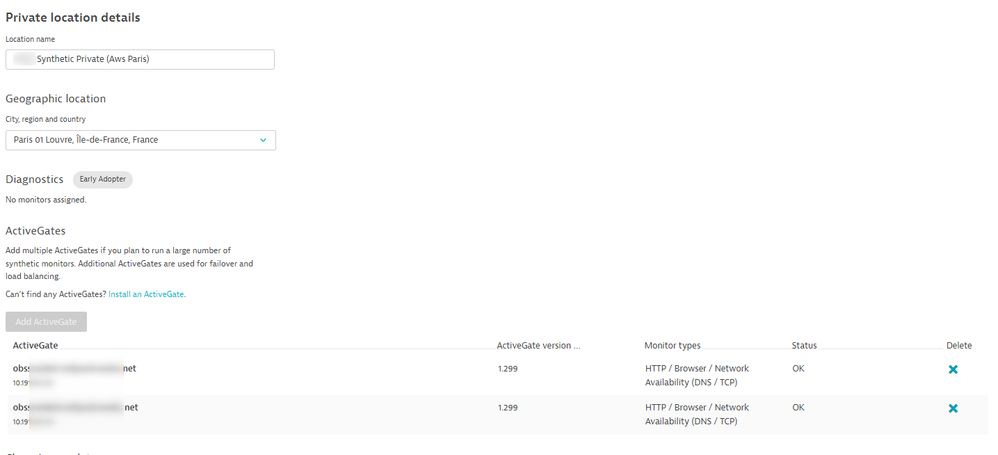Delete the first ActiveGate with the X icon
998x455 pixels.
(952, 369)
